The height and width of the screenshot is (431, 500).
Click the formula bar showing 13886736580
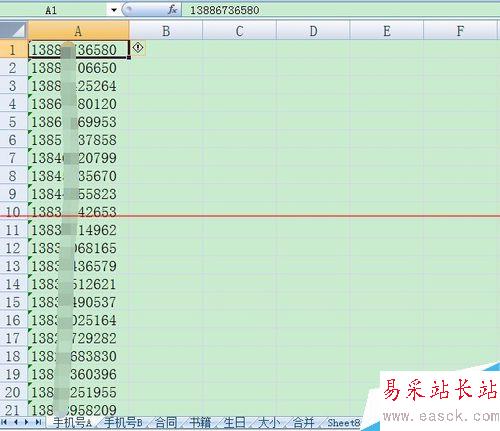pos(340,10)
